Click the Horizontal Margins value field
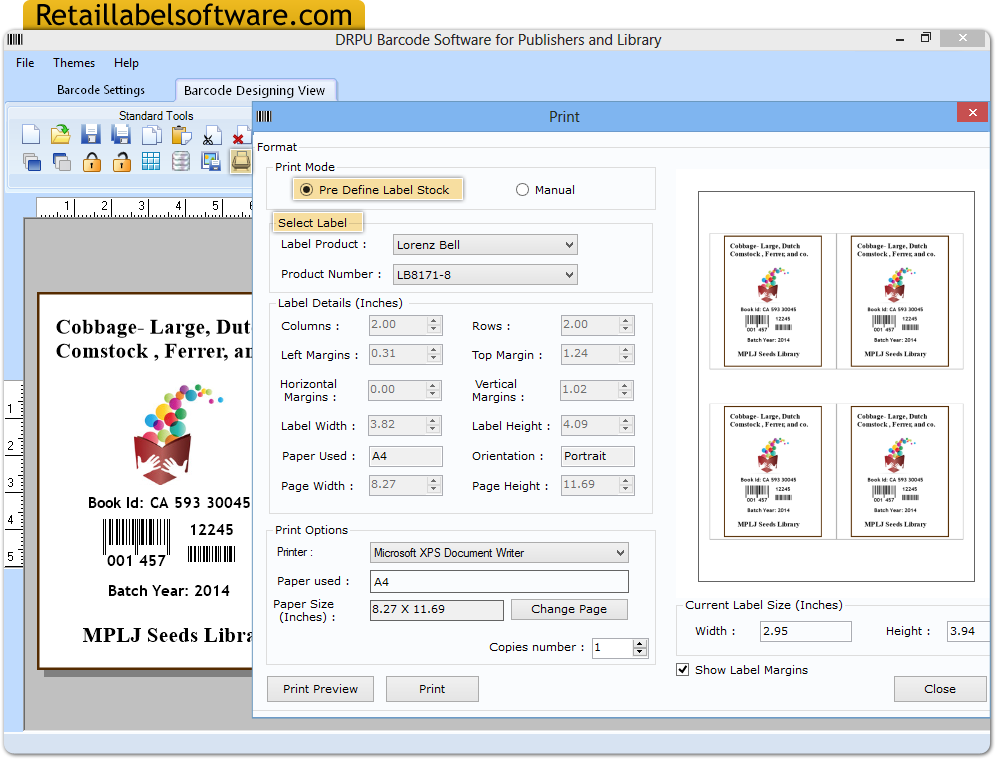996x759 pixels. 405,389
